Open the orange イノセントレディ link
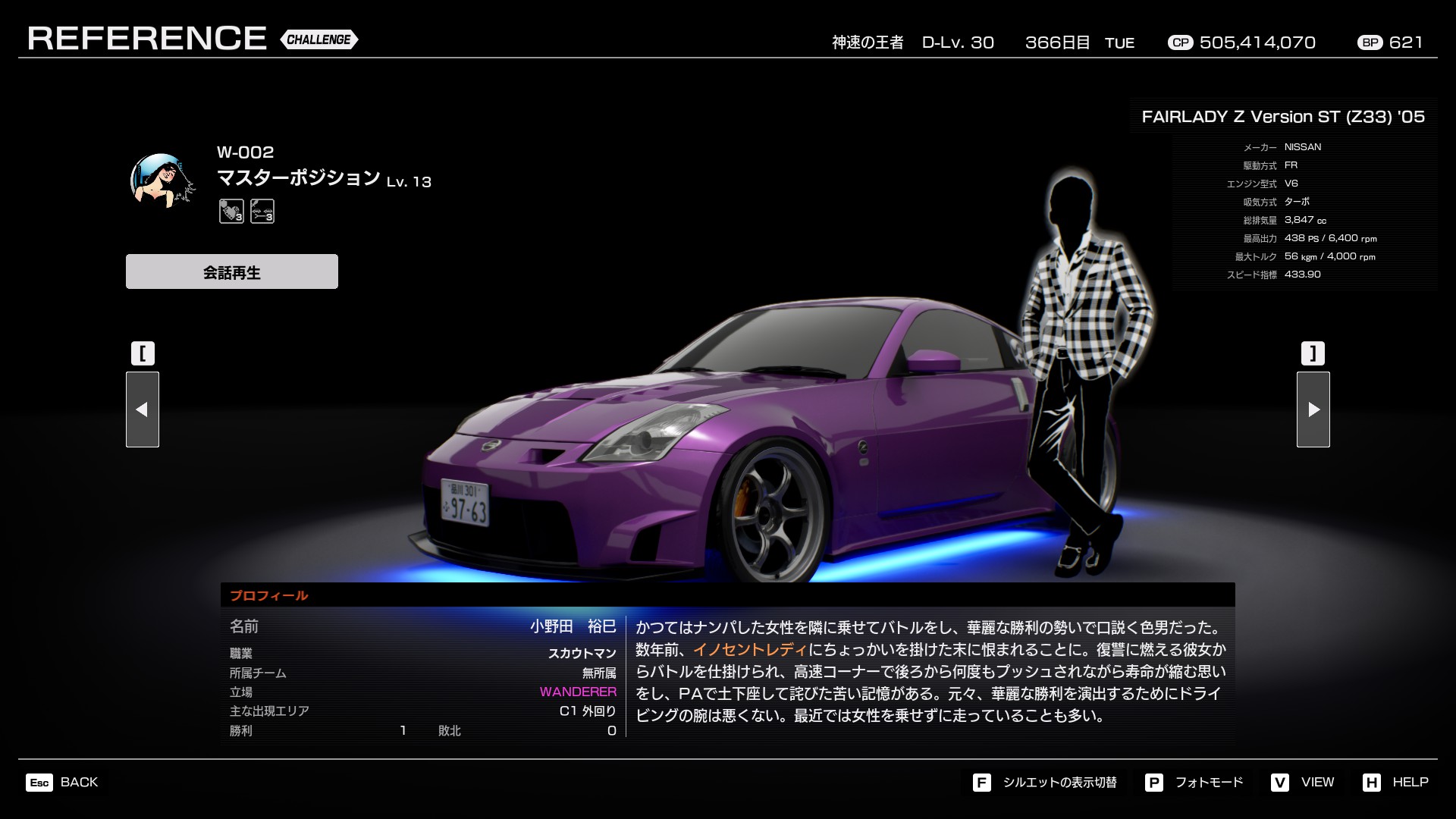 [750, 650]
